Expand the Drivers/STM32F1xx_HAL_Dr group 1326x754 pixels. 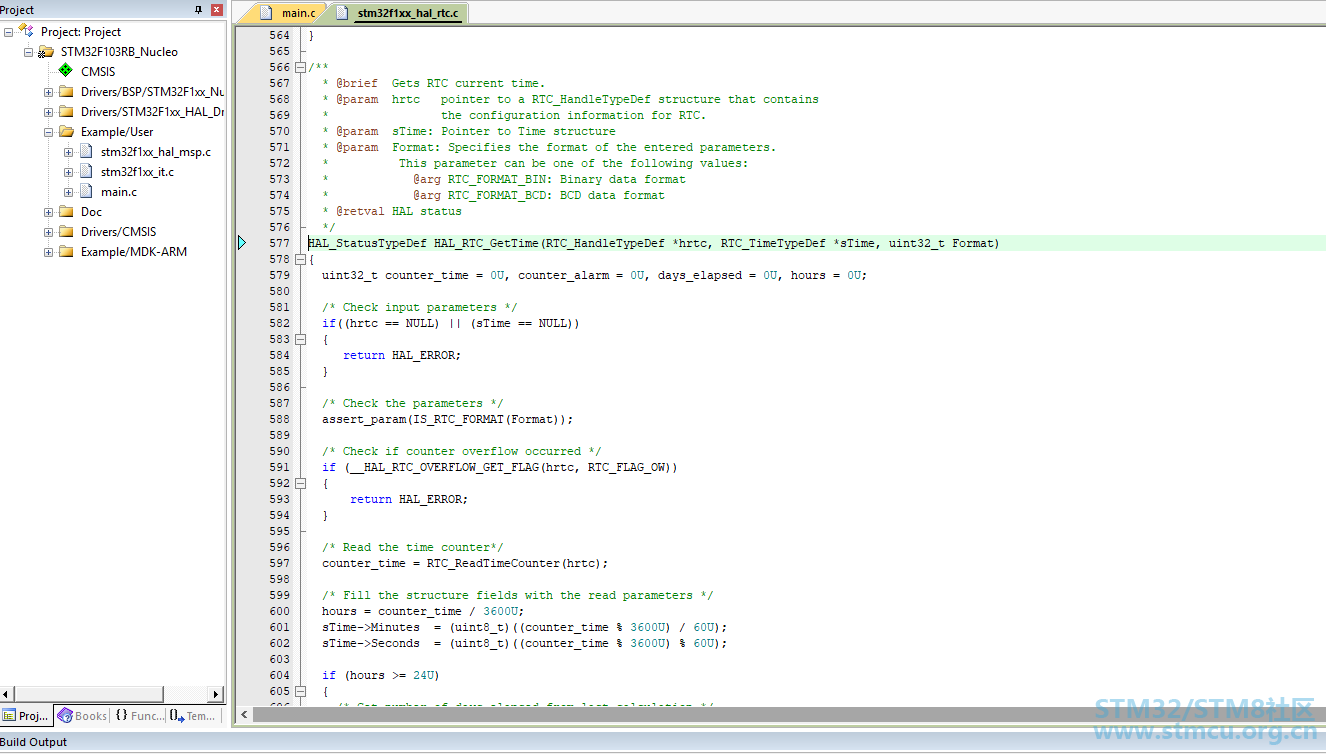click(48, 112)
